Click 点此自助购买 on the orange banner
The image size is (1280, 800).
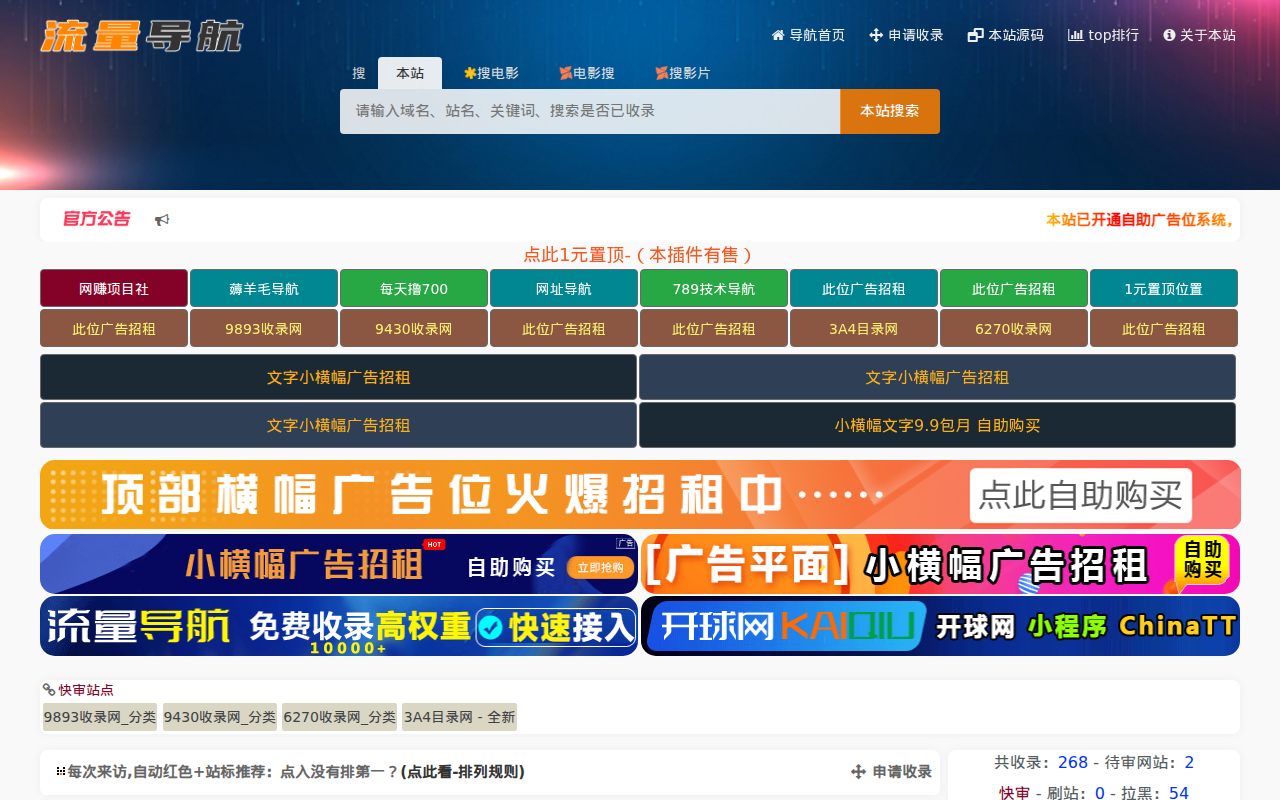pos(1081,495)
